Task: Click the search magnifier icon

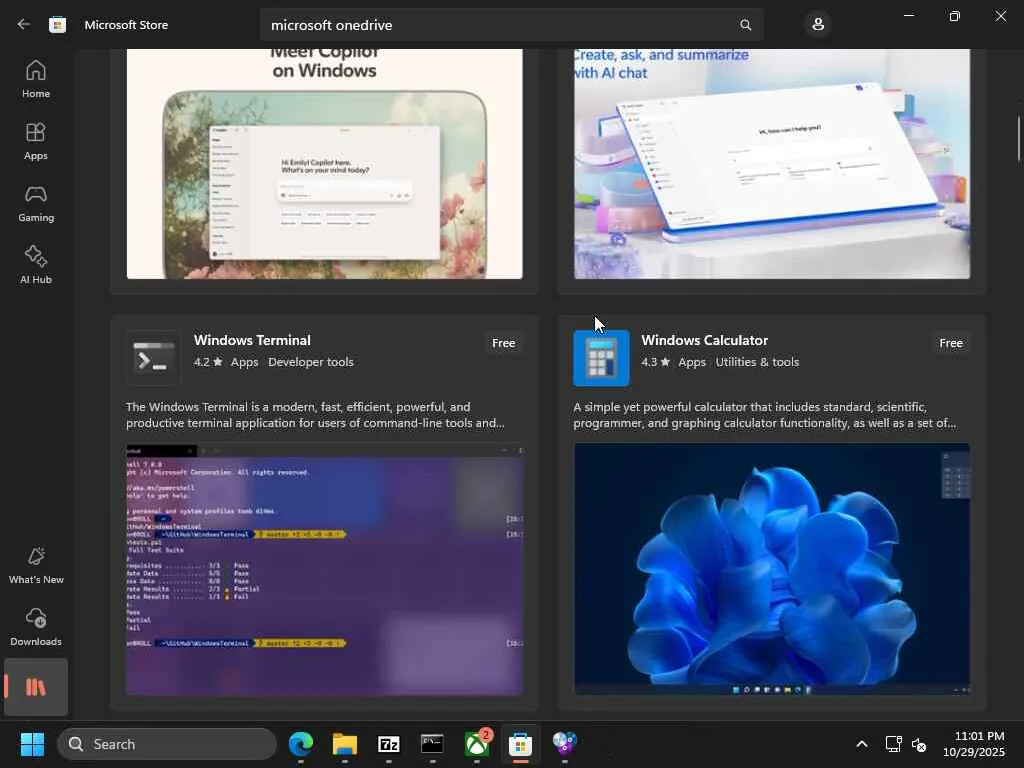Action: [745, 25]
